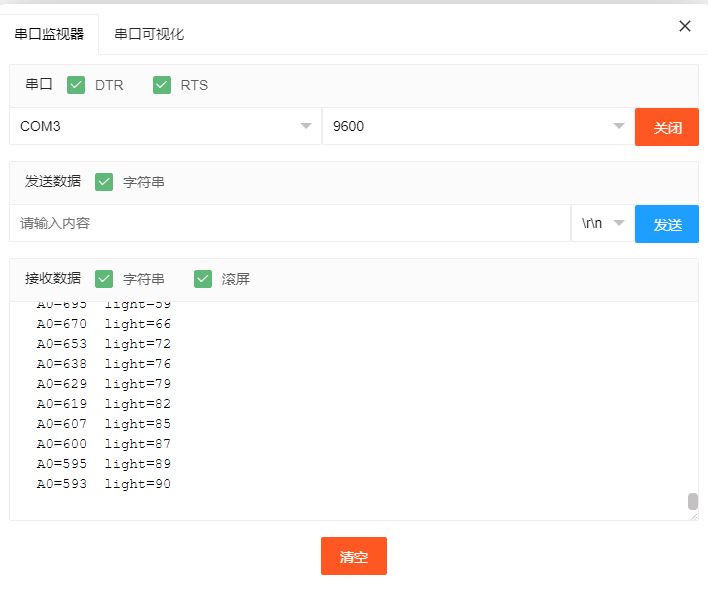The width and height of the screenshot is (708, 600).
Task: Toggle 字符串 checkbox beside 接收数据
Action: click(x=104, y=279)
